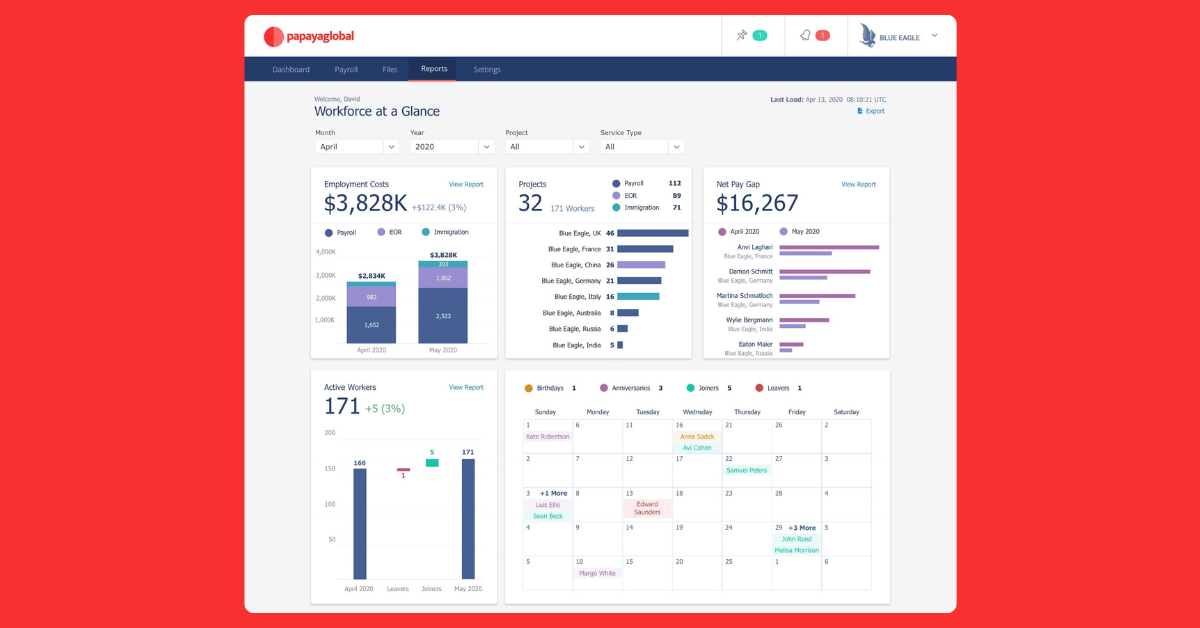Click the Export file icon
The width and height of the screenshot is (1200, 628).
(859, 111)
